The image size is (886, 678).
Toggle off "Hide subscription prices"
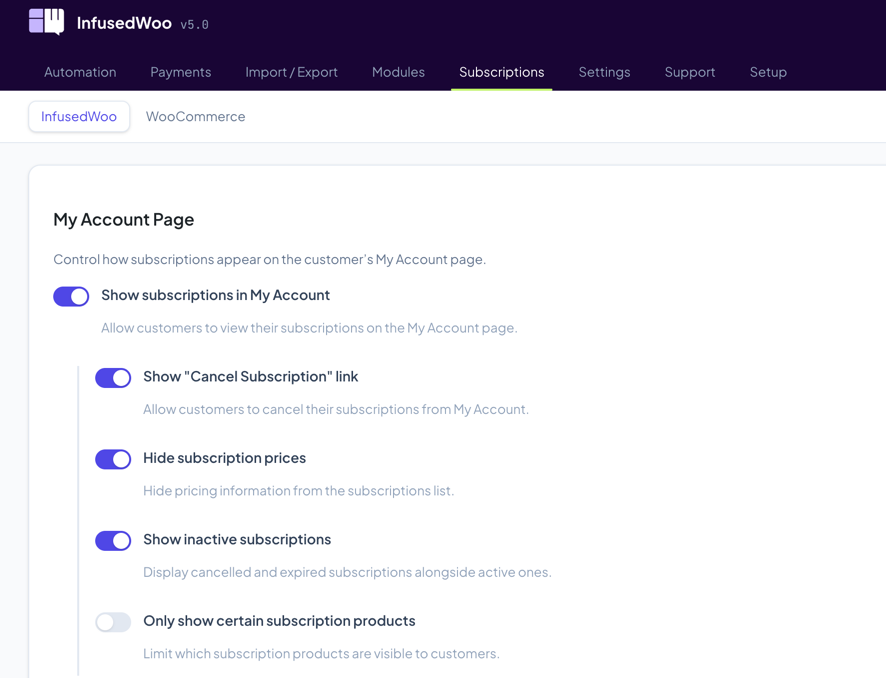(x=113, y=459)
